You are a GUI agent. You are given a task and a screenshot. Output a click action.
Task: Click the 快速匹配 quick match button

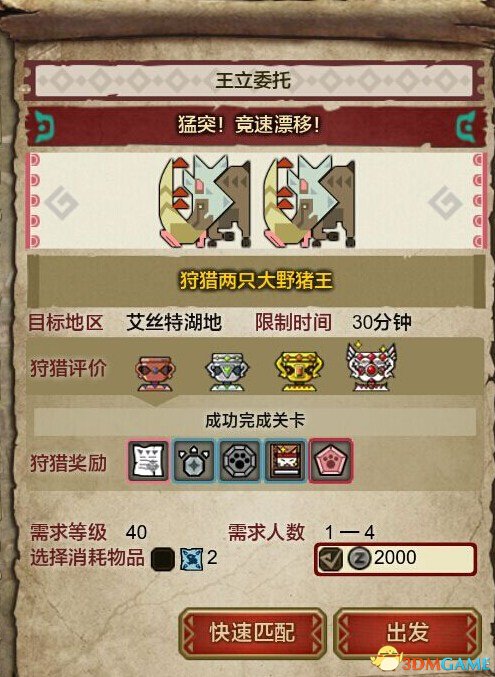(x=253, y=633)
